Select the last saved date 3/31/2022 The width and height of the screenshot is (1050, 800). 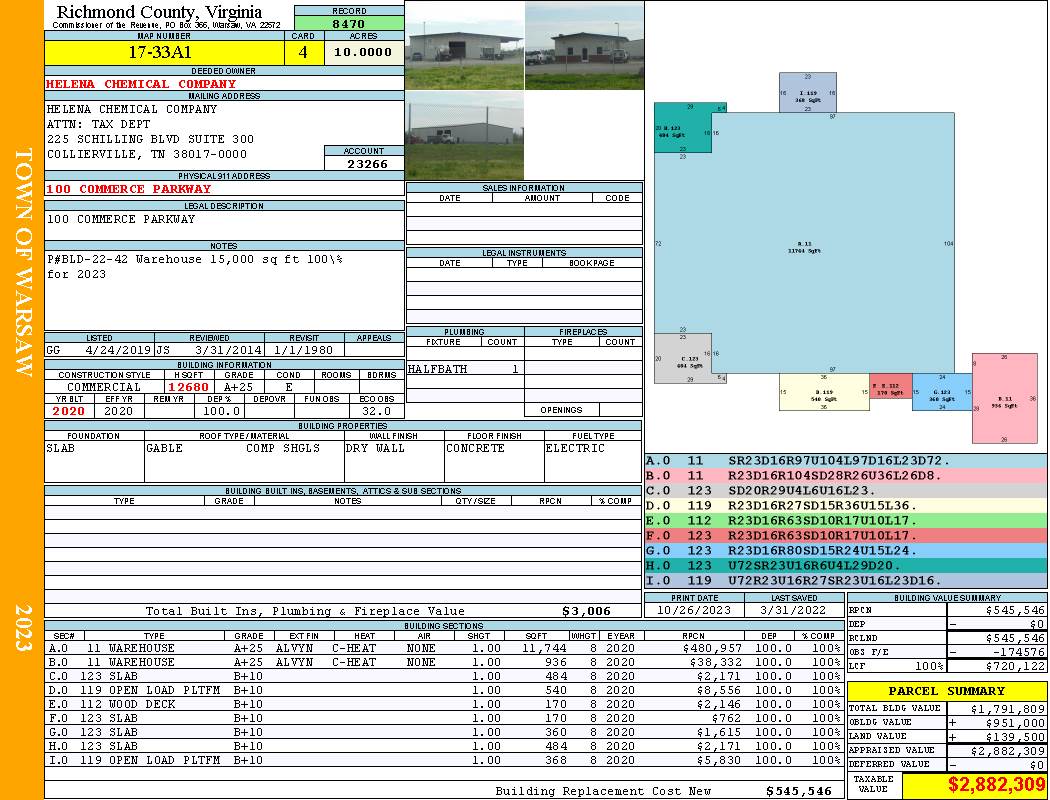click(x=794, y=610)
